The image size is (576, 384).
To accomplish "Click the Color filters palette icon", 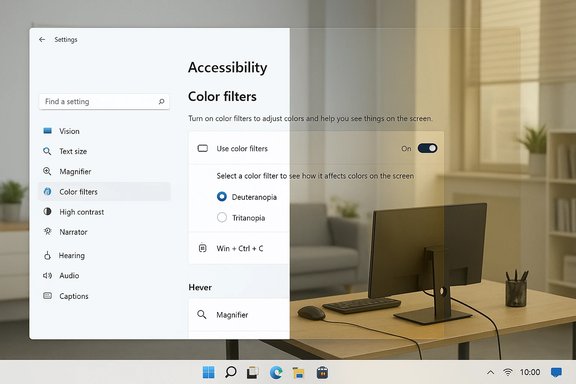I will [x=47, y=191].
